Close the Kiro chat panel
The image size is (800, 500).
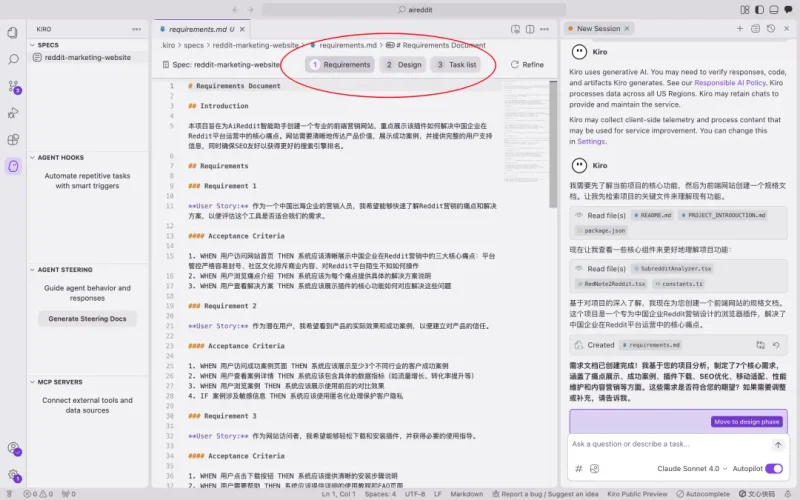786,29
